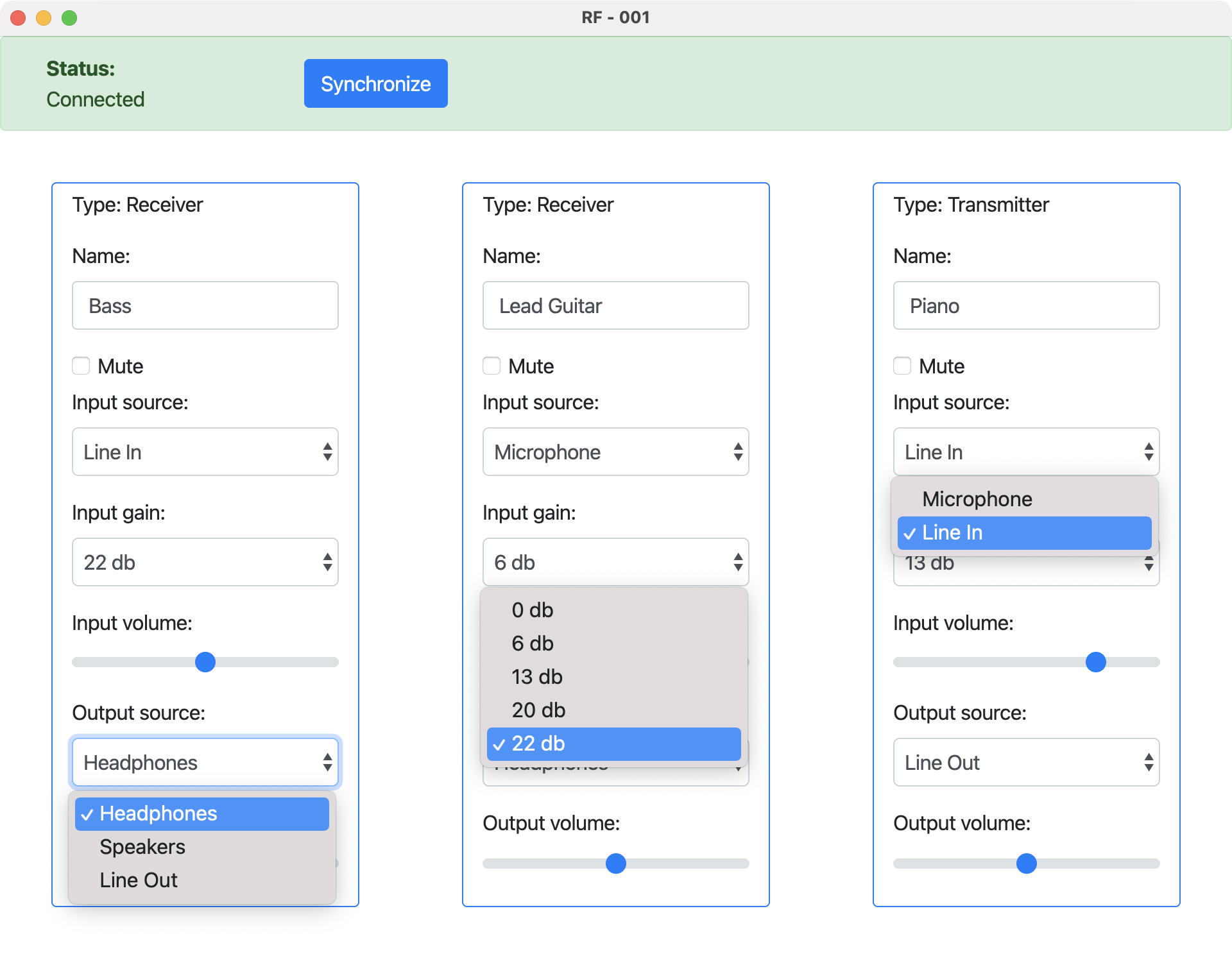The image size is (1232, 979).
Task: Click the Lead Guitar name field
Action: pos(615,305)
